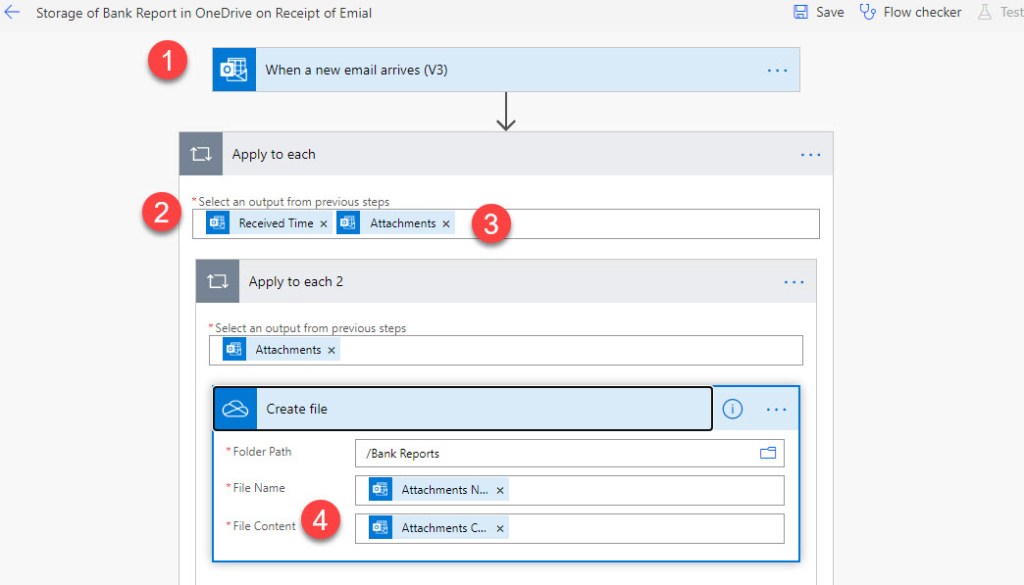Screen dimensions: 1024x585
Task: Open Create file action ellipsis menu
Action: [776, 410]
